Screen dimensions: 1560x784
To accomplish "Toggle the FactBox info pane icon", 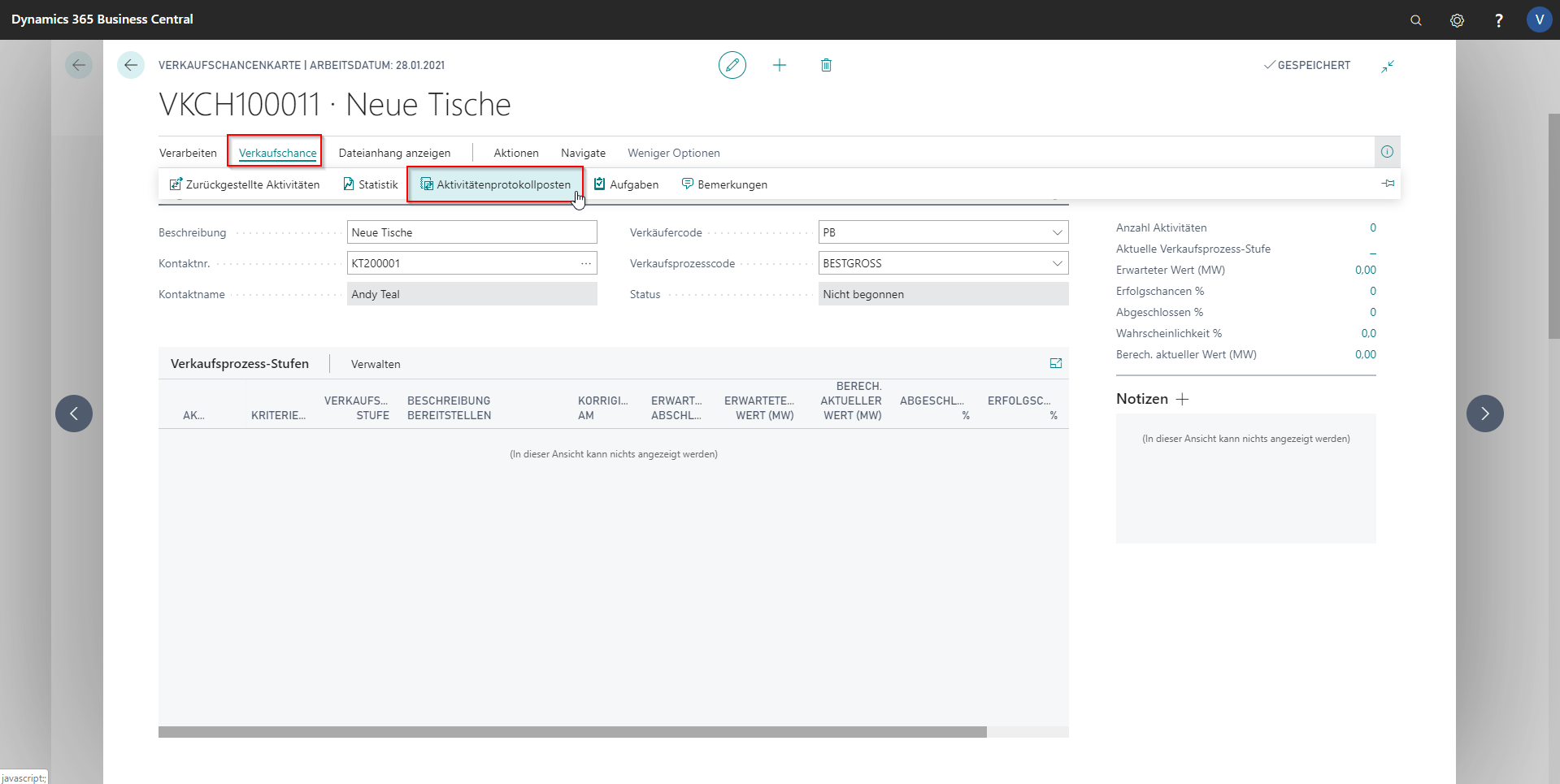I will tap(1387, 152).
